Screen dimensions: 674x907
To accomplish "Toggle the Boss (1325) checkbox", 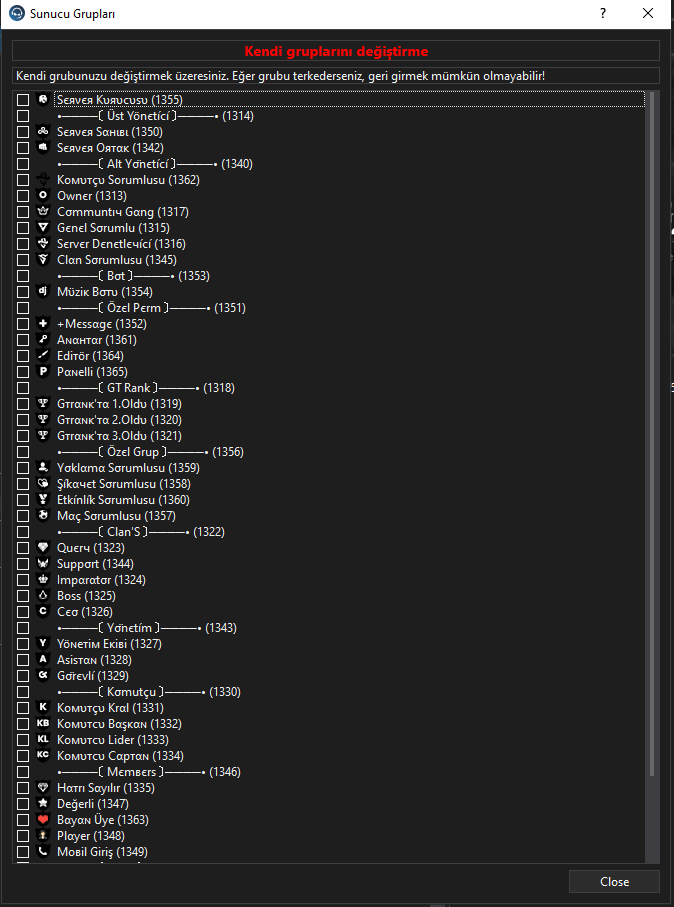I will coord(23,596).
